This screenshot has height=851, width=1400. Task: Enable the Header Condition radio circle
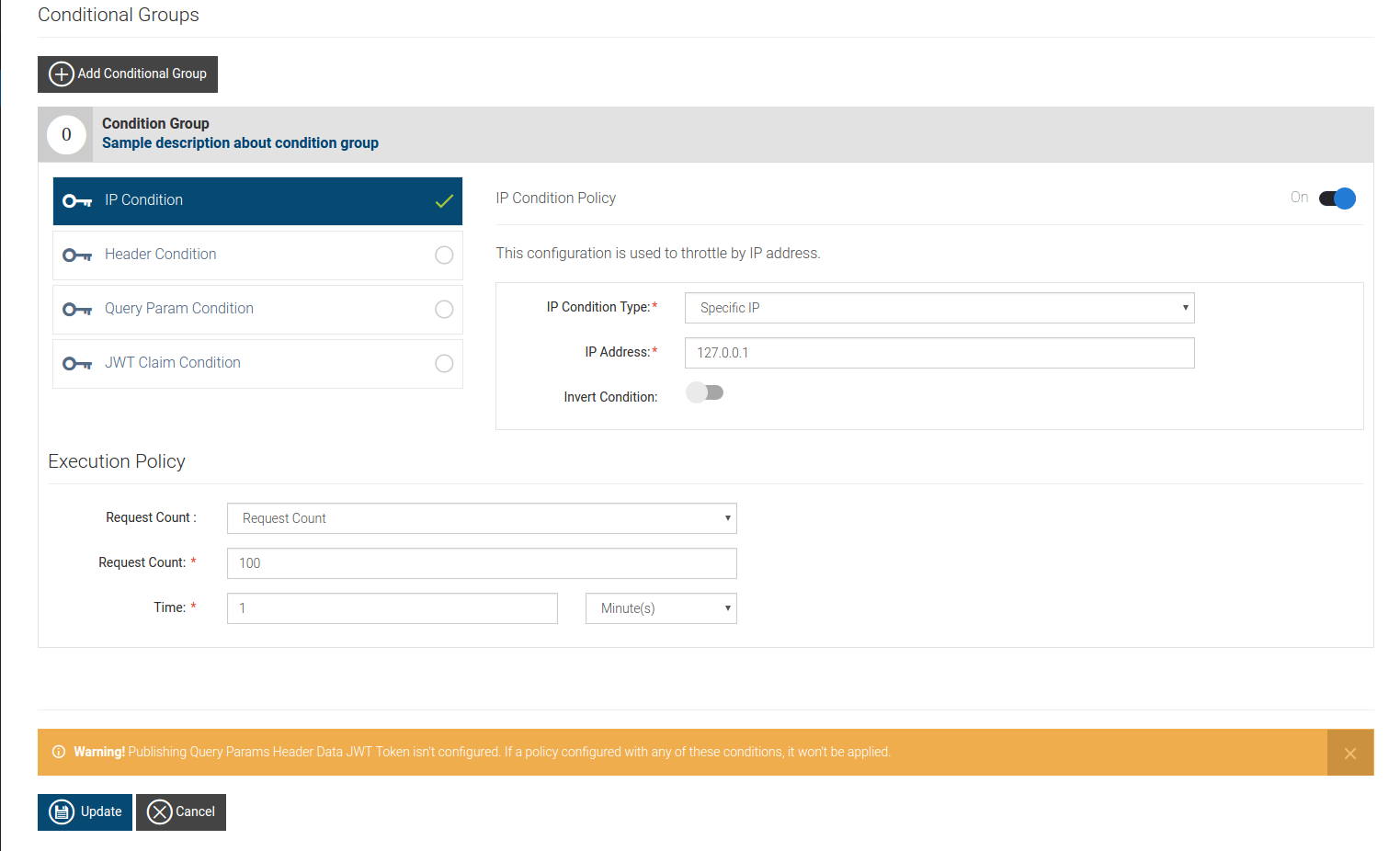444,255
